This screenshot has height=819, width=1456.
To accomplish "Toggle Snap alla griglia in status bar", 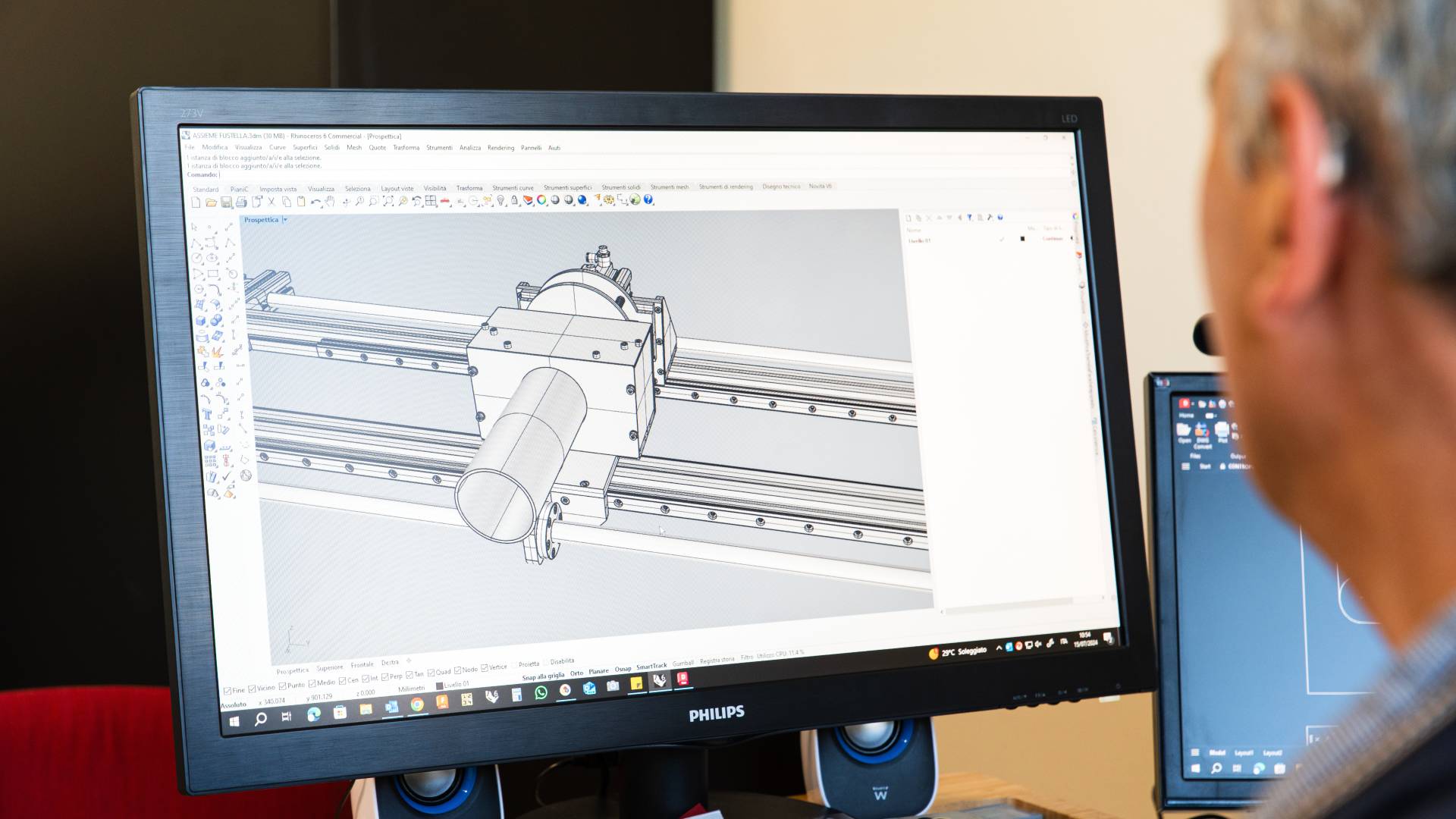I will tap(543, 676).
